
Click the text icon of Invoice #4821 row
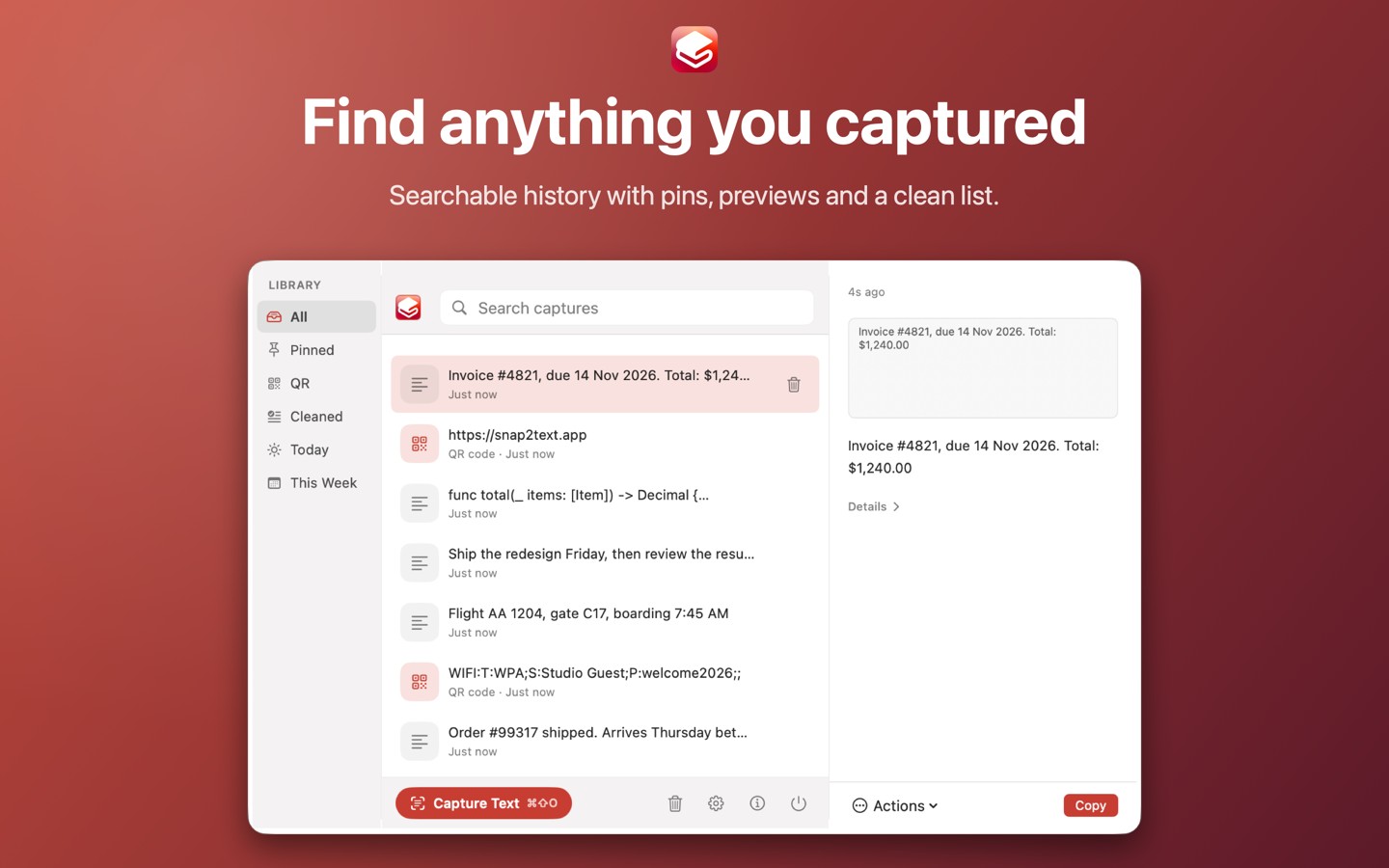(x=420, y=384)
